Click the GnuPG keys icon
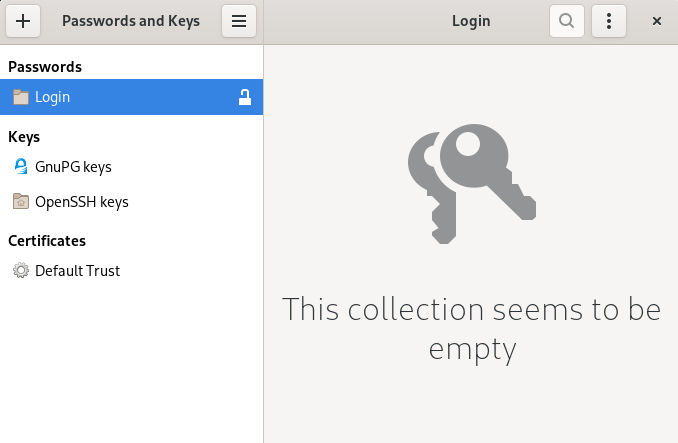 [21, 166]
